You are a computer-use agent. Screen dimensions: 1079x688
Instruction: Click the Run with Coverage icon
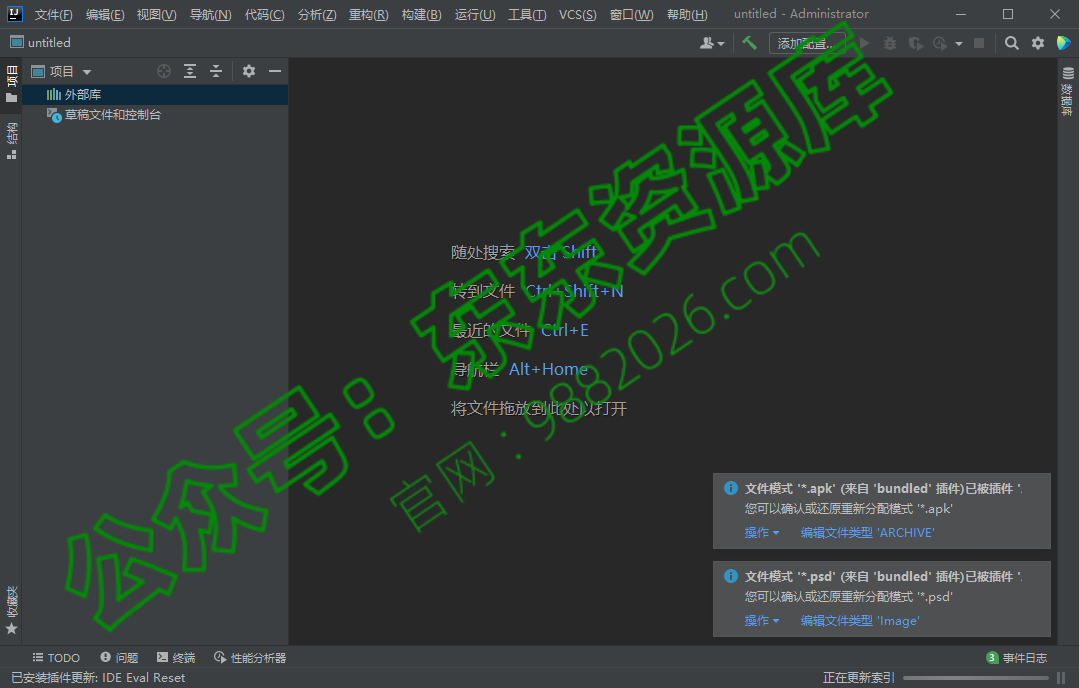point(914,43)
